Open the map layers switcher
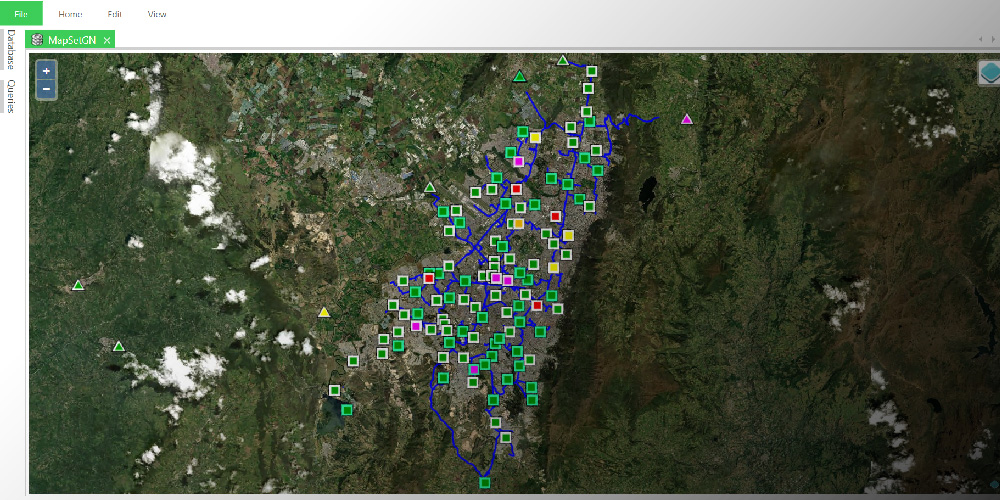Screen dimensions: 1000x500 pos(988,72)
